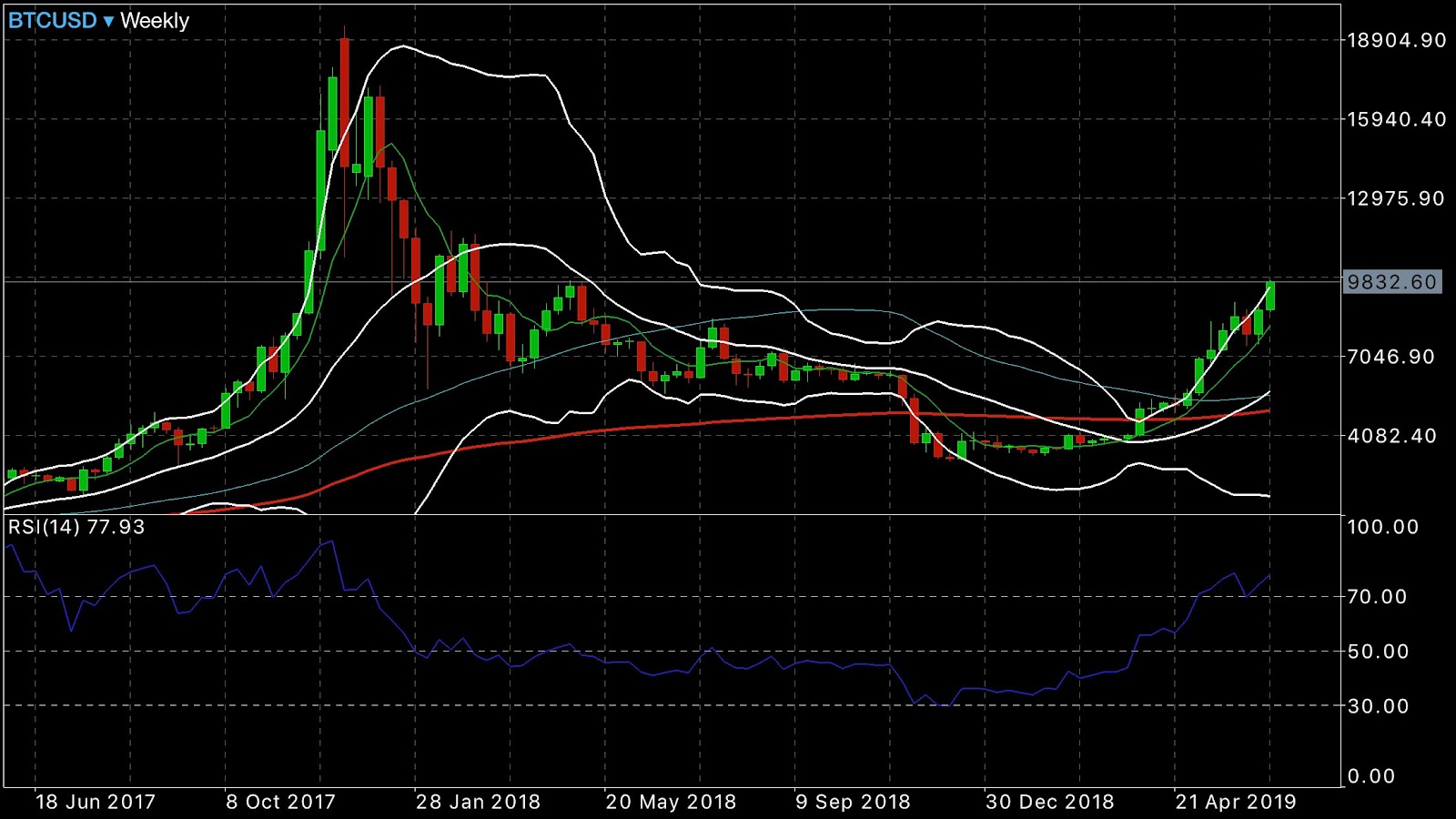Select the tallest red candle at the 2017 peak

[x=345, y=102]
